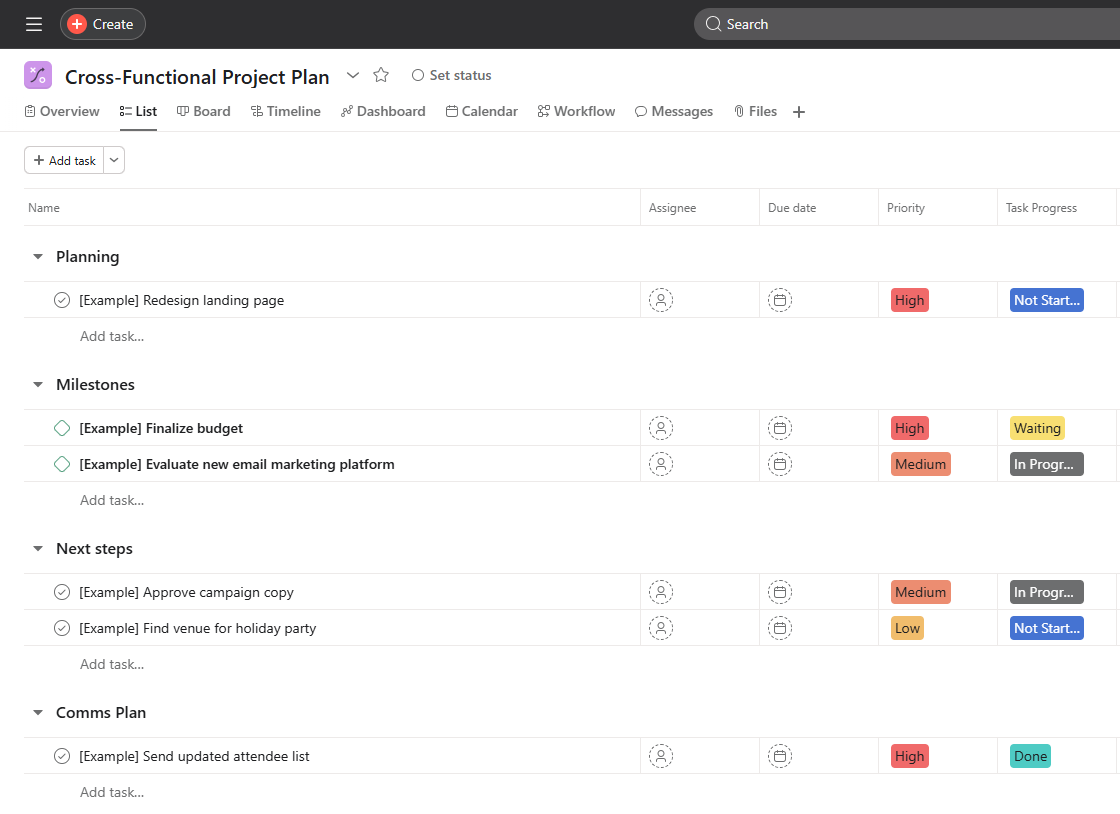The width and height of the screenshot is (1120, 814).
Task: Assign Find venue for holiday party task
Action: point(661,628)
